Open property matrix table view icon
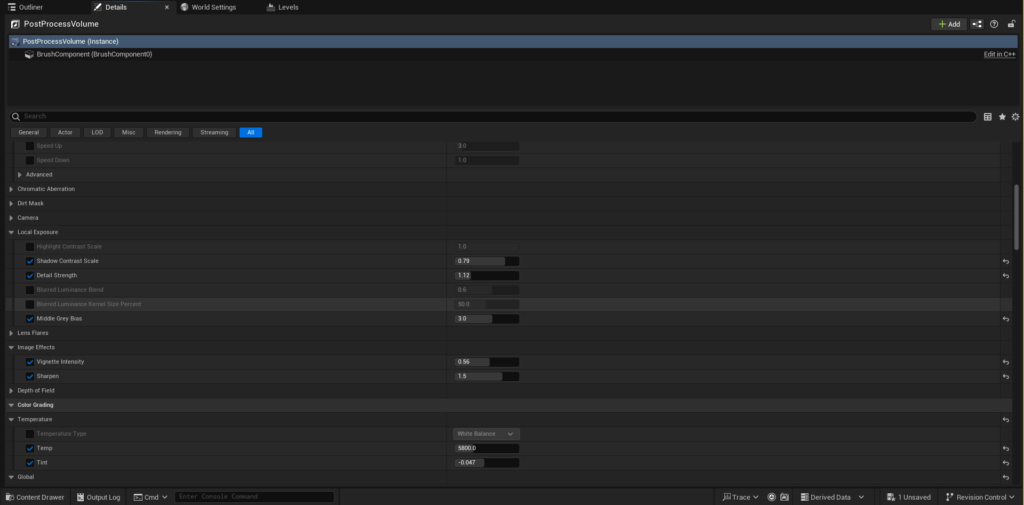 point(987,117)
